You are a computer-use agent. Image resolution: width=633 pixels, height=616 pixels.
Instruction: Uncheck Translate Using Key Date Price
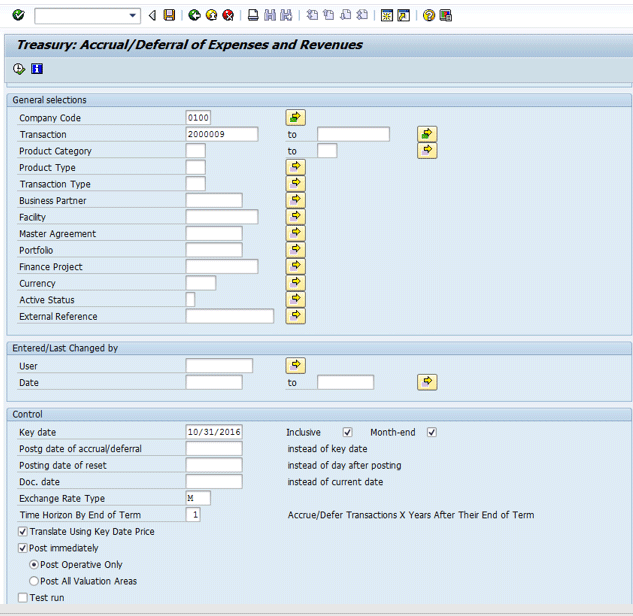(x=23, y=532)
